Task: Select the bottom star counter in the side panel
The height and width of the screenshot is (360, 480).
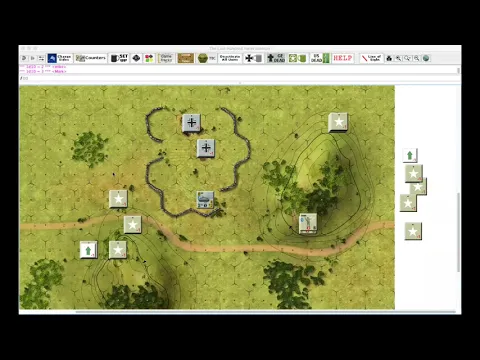Action: (413, 231)
